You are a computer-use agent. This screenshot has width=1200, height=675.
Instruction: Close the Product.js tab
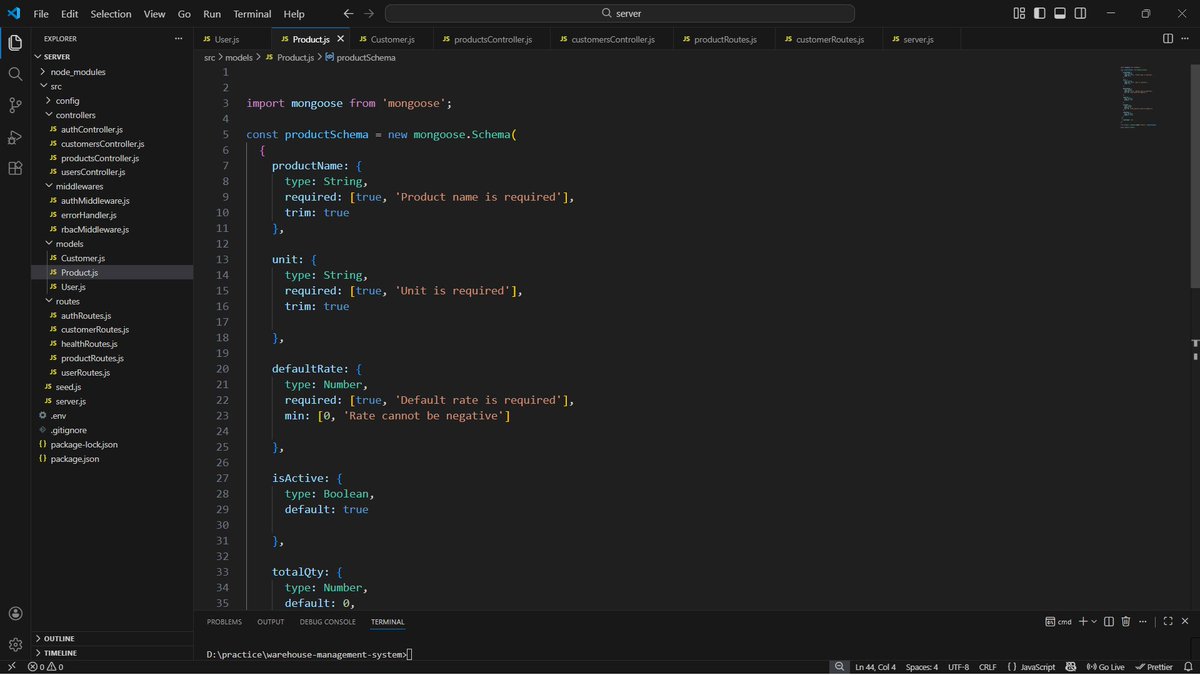tap(340, 39)
